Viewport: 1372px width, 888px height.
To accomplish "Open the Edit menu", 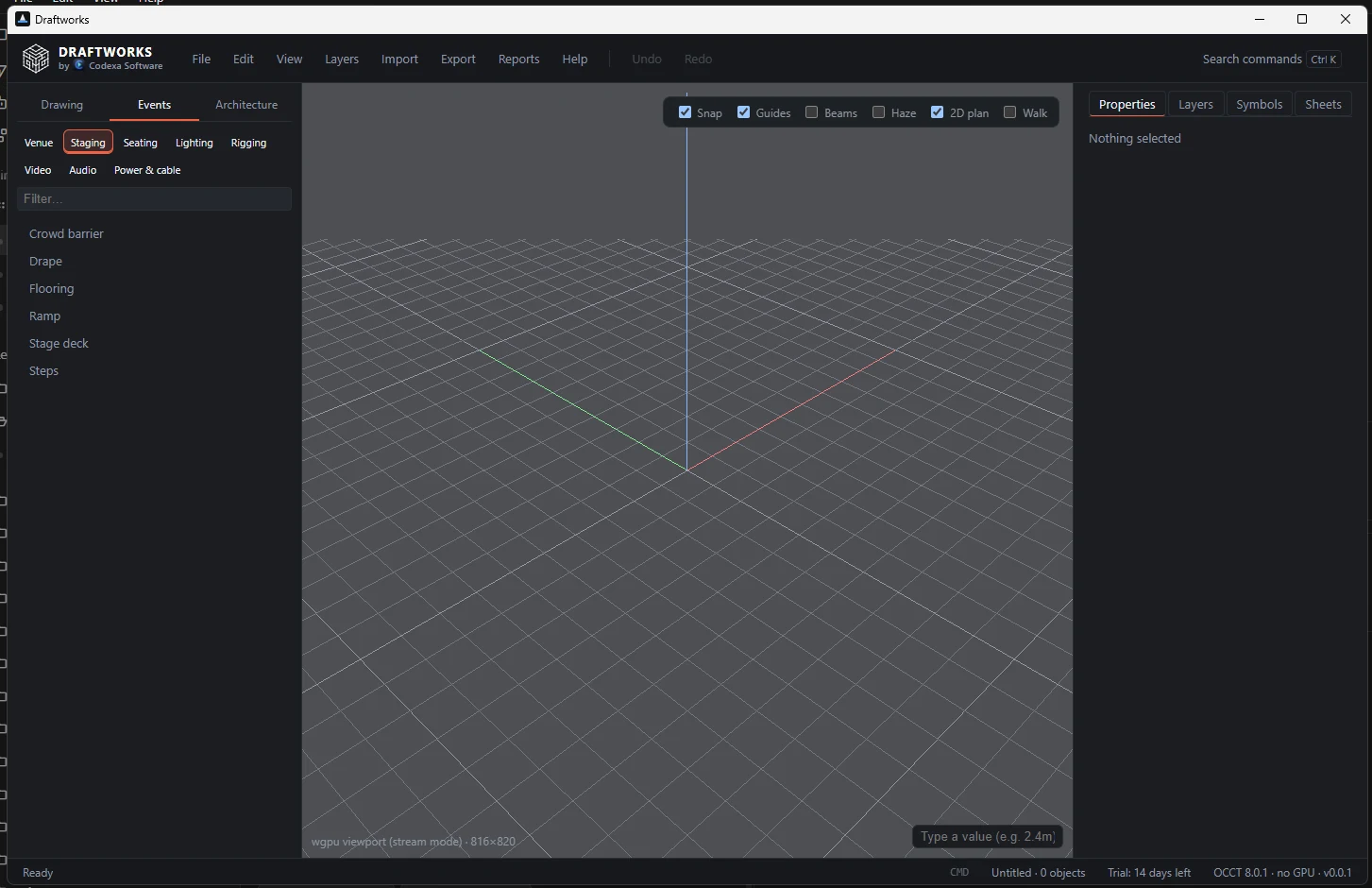I will coord(244,59).
